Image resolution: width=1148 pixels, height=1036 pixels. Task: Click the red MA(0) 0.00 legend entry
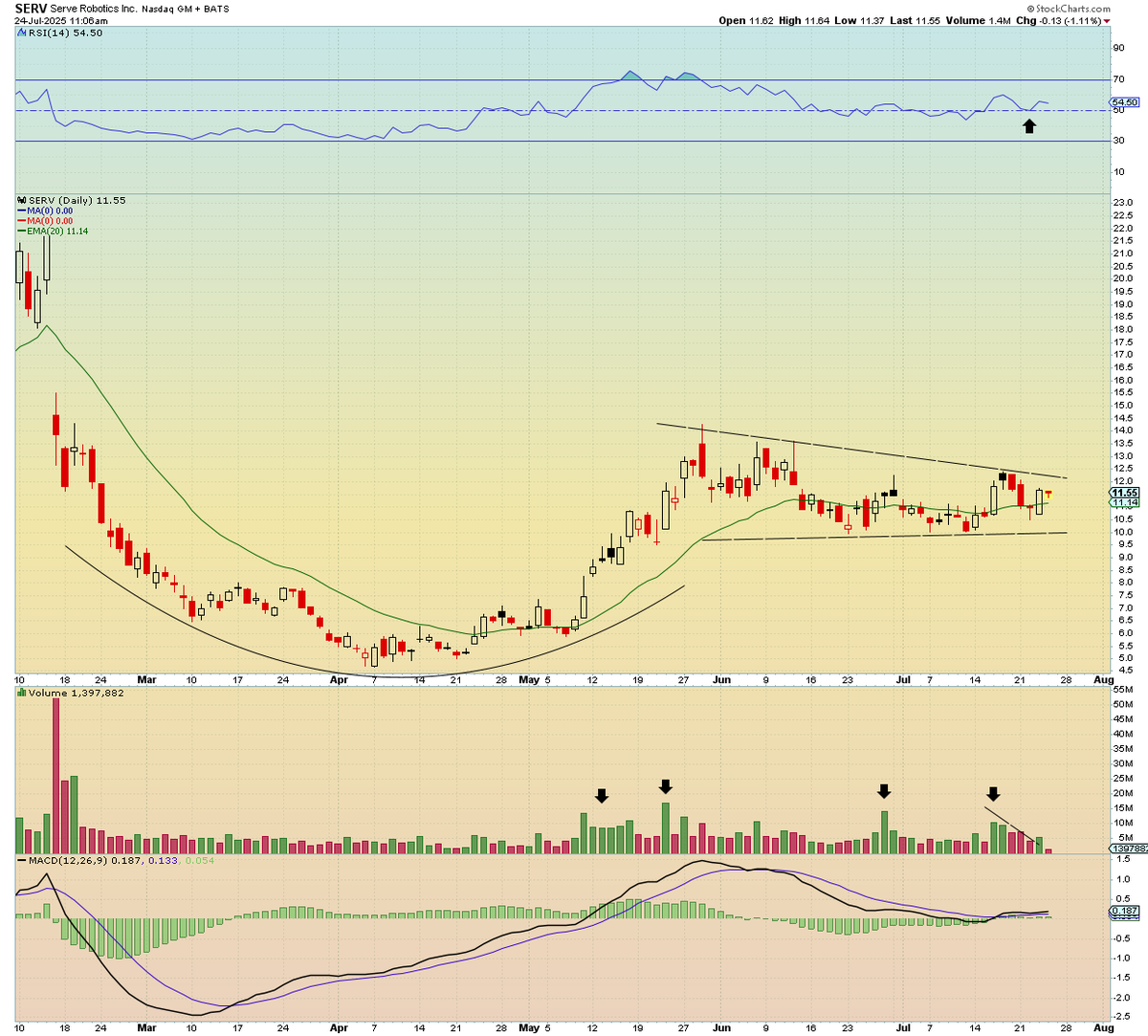pos(45,221)
